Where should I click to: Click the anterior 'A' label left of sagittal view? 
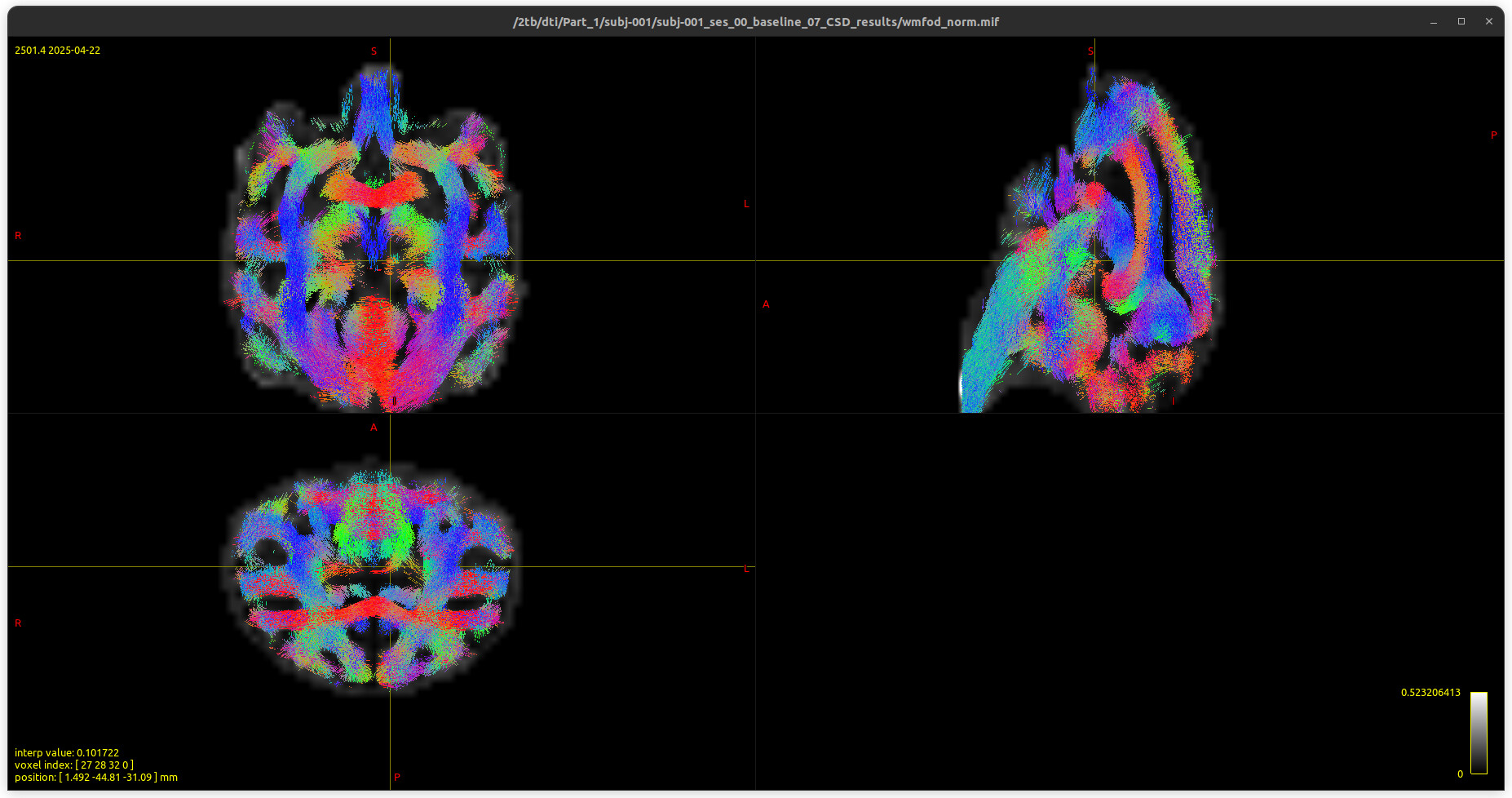click(766, 304)
